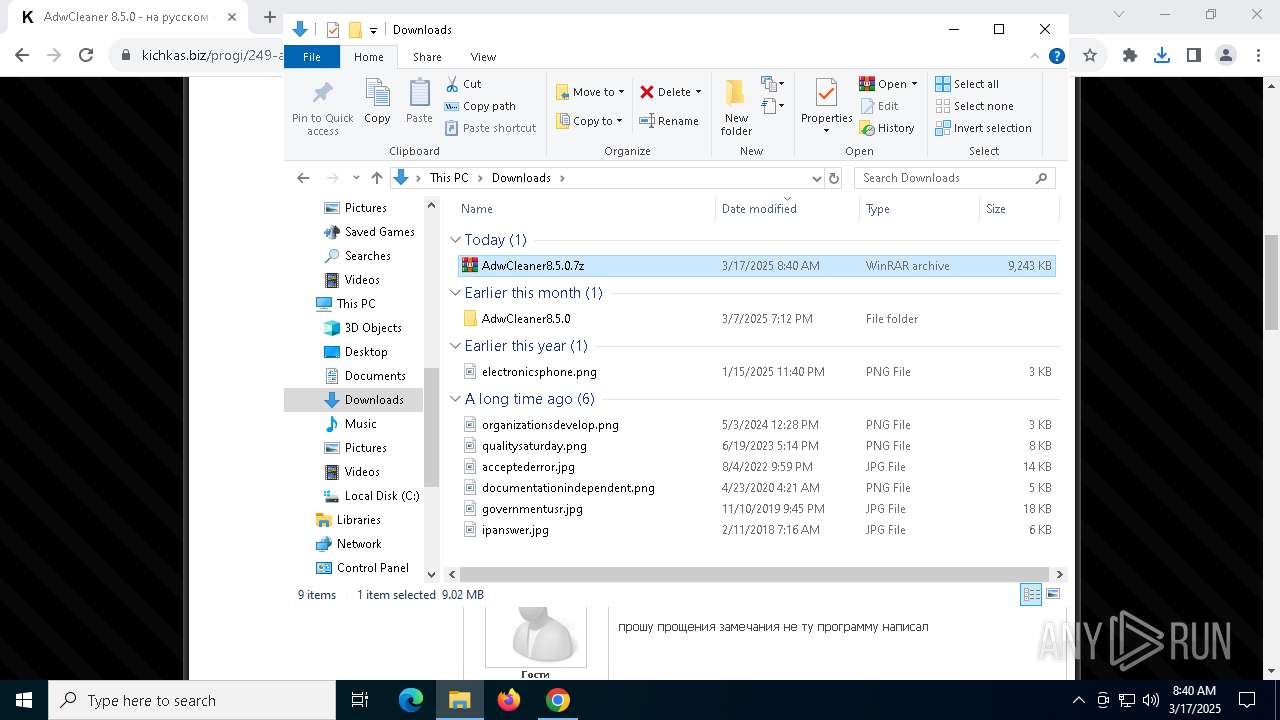Go up one folder level arrow
Viewport: 1280px width, 720px height.
pyautogui.click(x=376, y=178)
